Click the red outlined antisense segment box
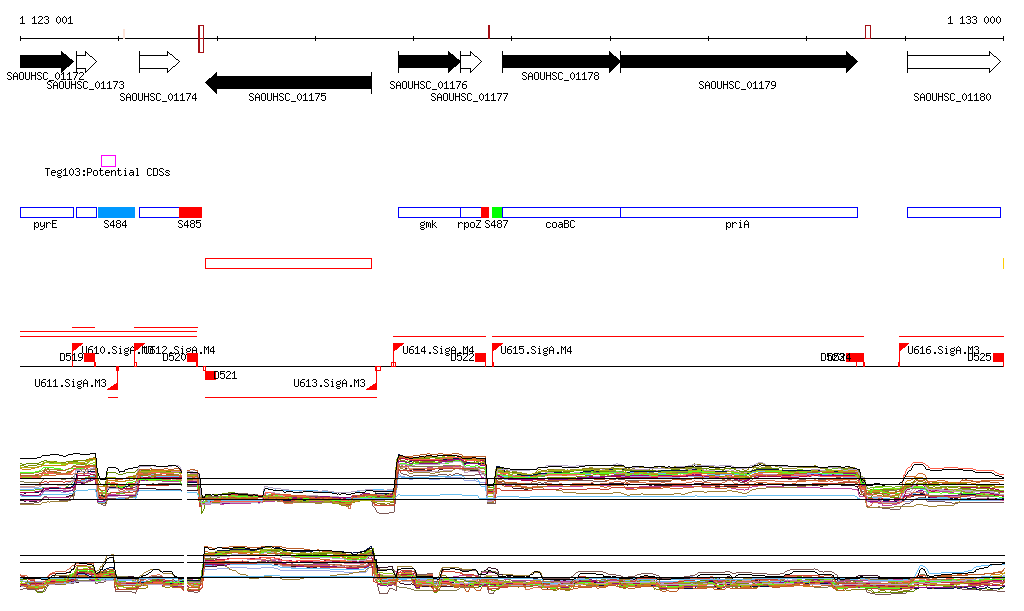 pyautogui.click(x=288, y=263)
